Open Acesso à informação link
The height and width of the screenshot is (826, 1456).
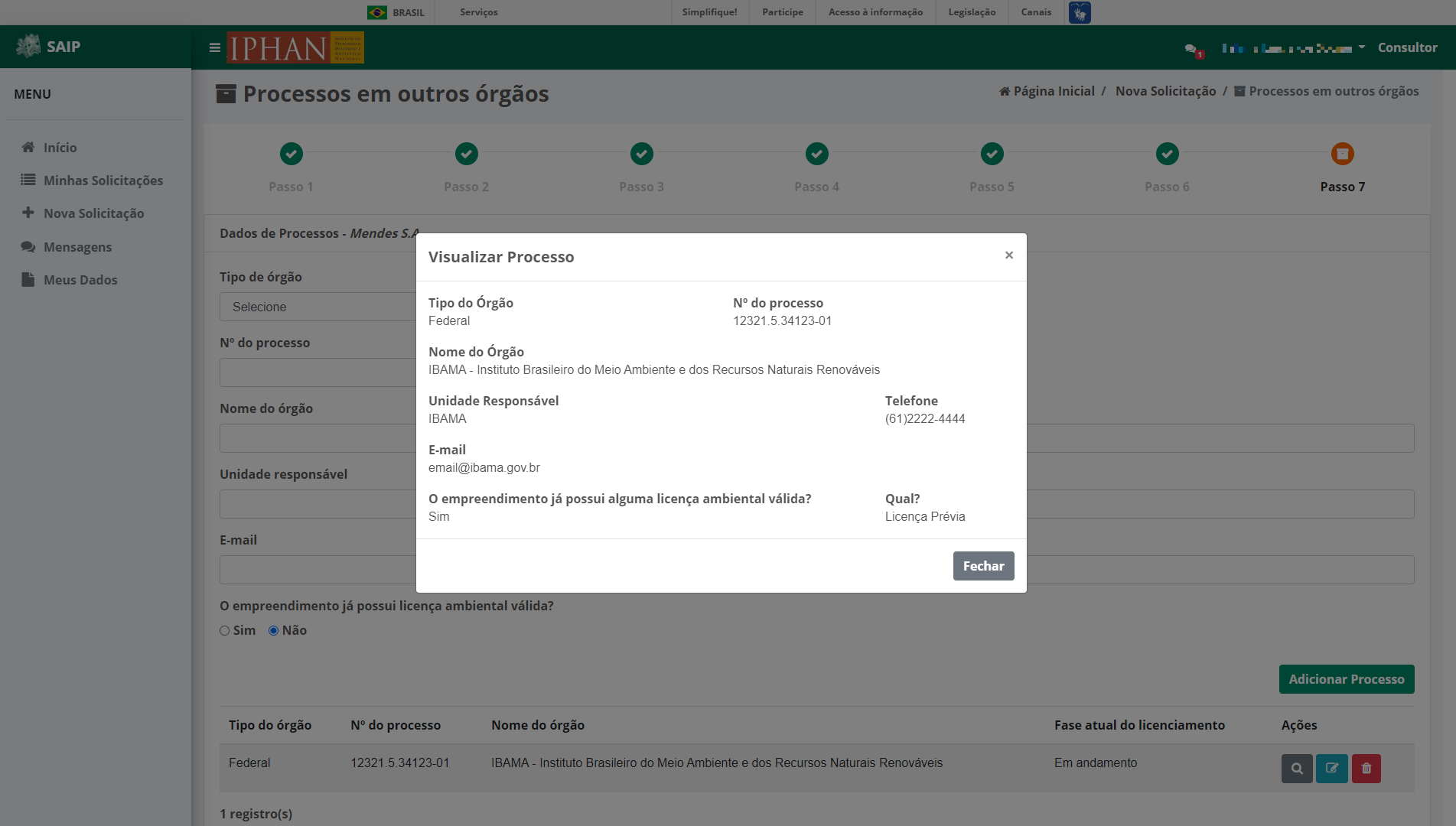tap(875, 12)
